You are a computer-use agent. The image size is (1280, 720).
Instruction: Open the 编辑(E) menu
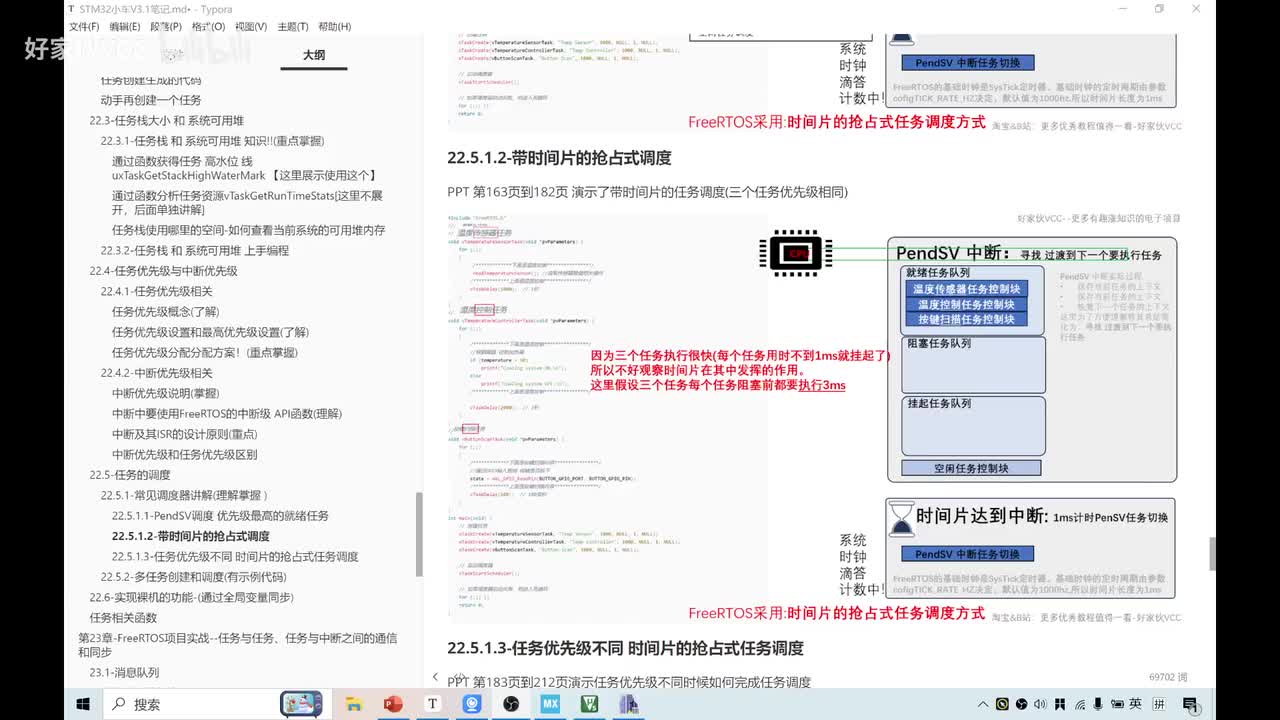(x=125, y=27)
